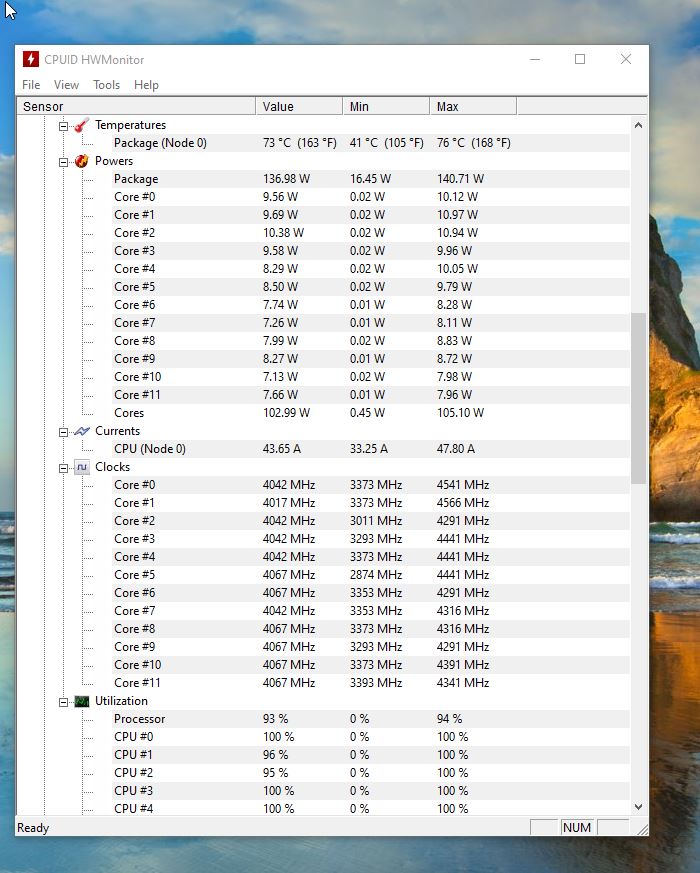Minimize the HWMonitor window
700x873 pixels.
[x=535, y=59]
